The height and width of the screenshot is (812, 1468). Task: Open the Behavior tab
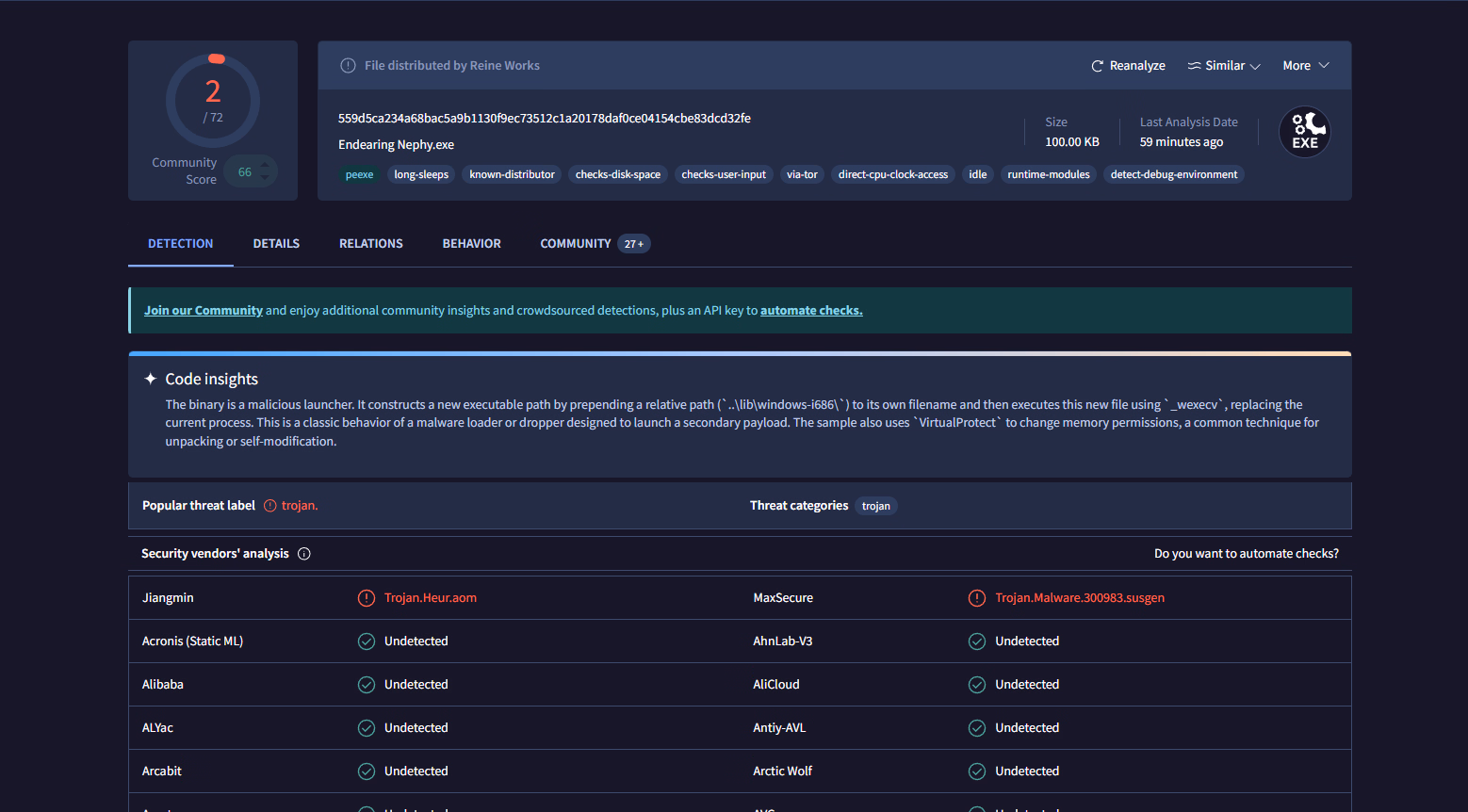pos(471,244)
